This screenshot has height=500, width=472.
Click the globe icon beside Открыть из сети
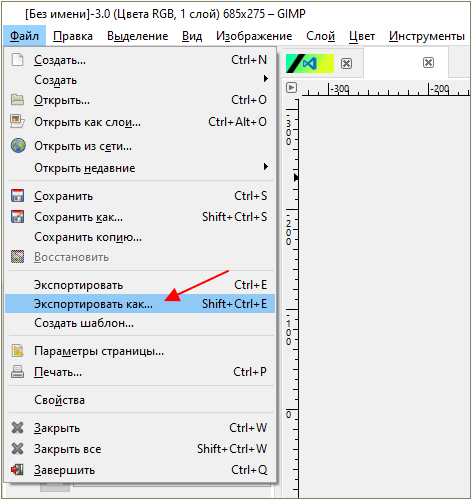(x=18, y=146)
